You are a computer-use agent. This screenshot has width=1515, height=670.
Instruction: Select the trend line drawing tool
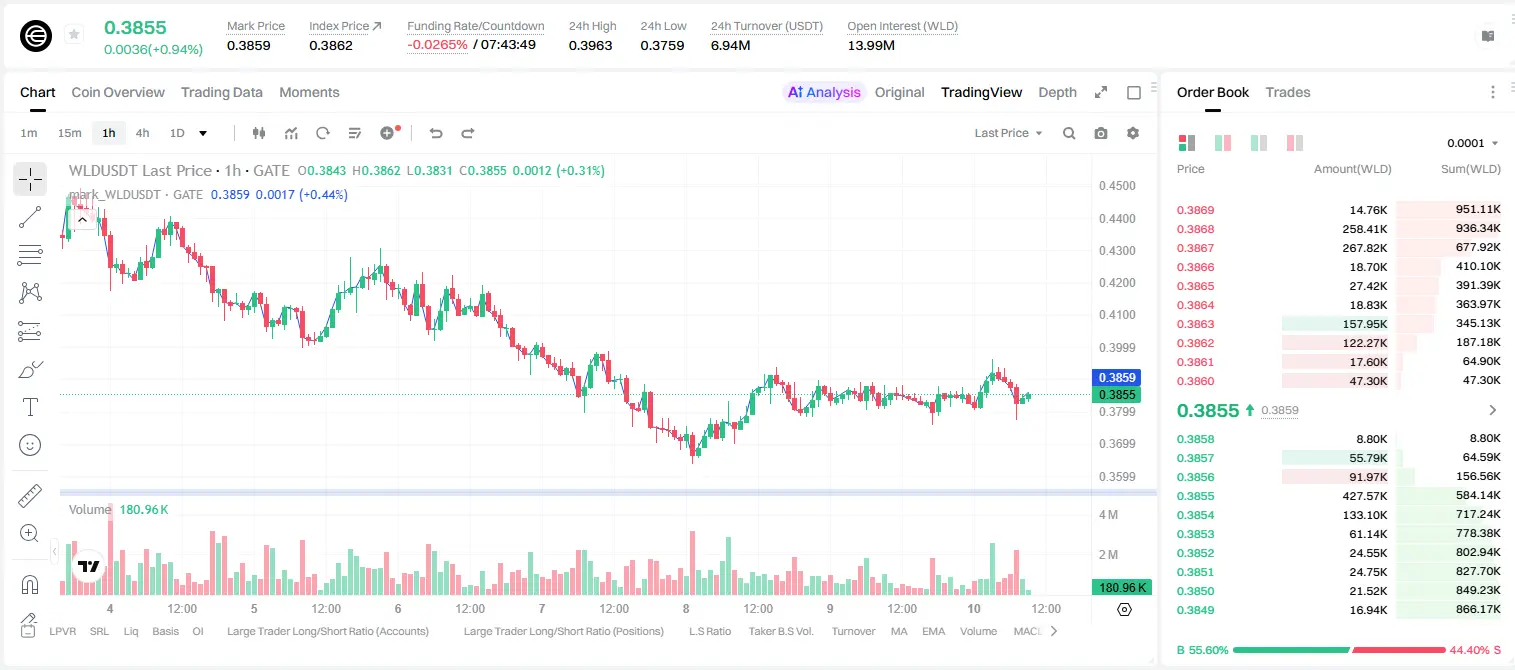30,217
